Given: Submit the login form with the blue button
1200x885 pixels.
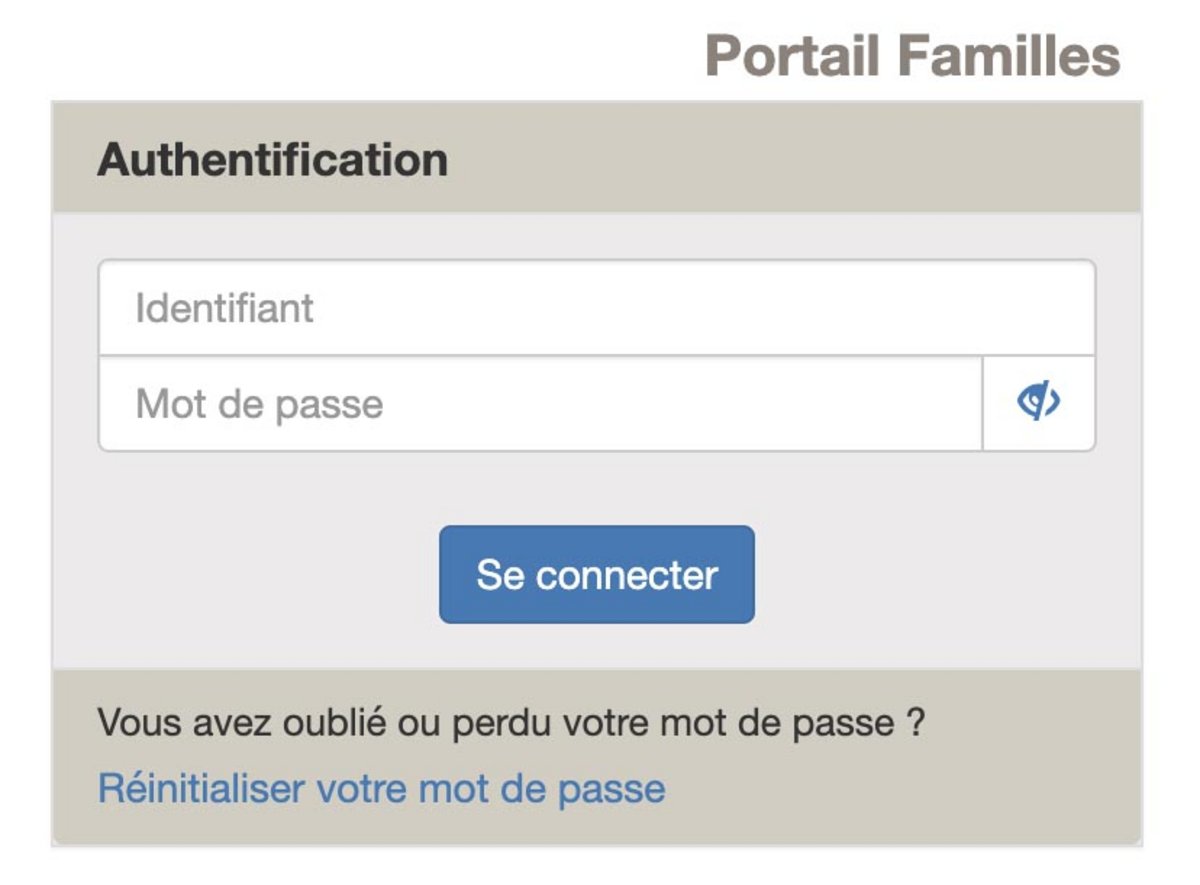Looking at the screenshot, I should [597, 575].
